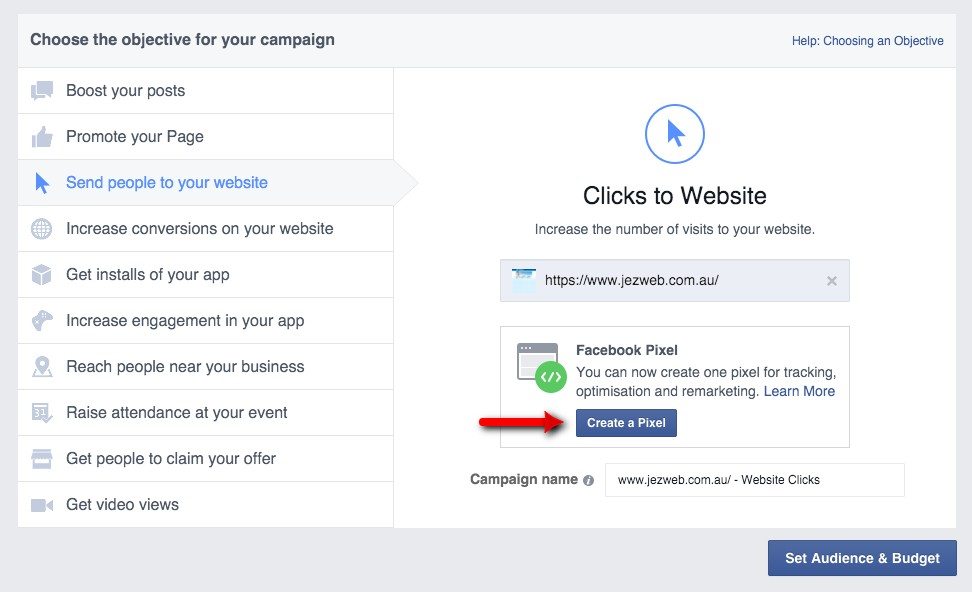Click the thumbs-up Promote your Page icon

[42, 137]
